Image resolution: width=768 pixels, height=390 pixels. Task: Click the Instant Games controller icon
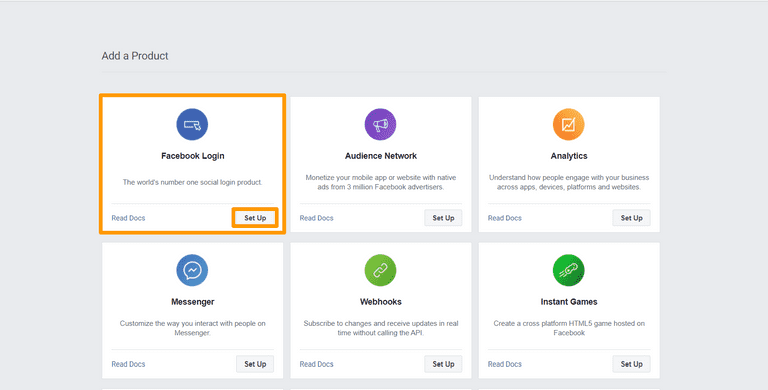click(569, 270)
